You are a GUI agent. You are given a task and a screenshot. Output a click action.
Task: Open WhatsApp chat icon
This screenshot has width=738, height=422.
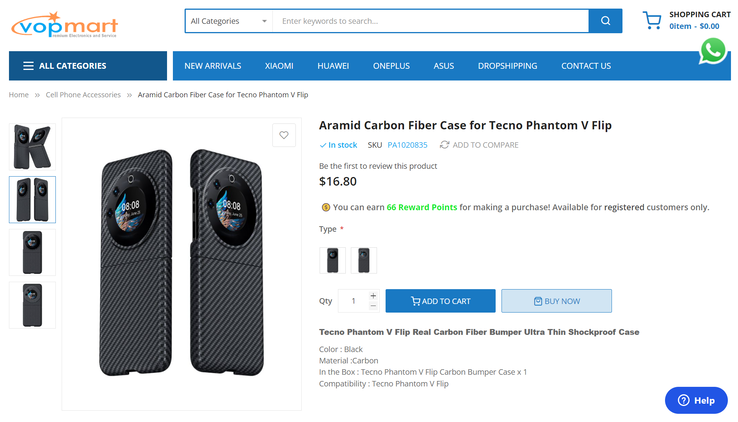pyautogui.click(x=713, y=50)
